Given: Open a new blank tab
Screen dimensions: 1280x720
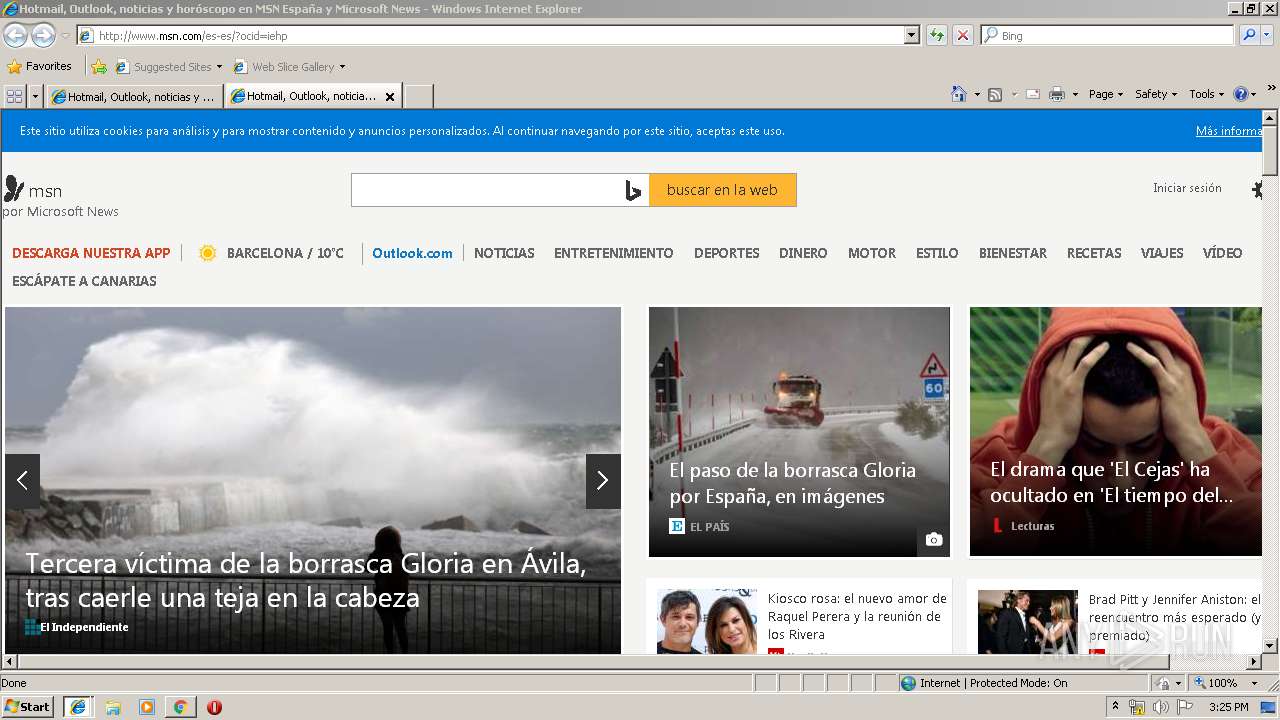Looking at the screenshot, I should (418, 97).
